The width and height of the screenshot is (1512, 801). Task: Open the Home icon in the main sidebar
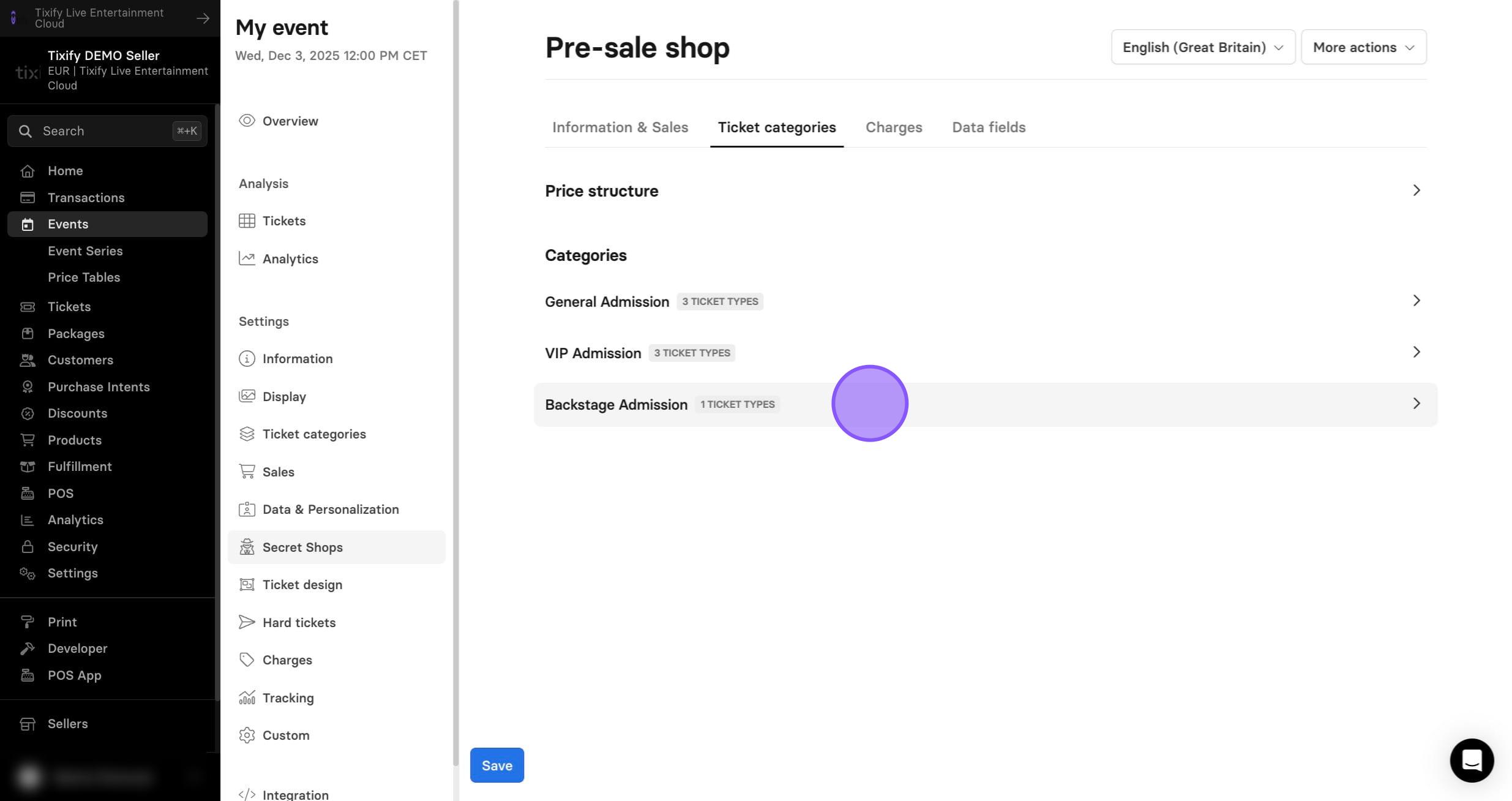click(x=27, y=171)
